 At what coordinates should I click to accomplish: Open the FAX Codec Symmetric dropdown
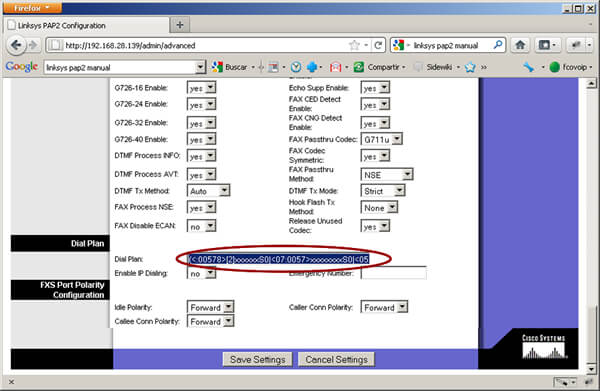tap(375, 156)
